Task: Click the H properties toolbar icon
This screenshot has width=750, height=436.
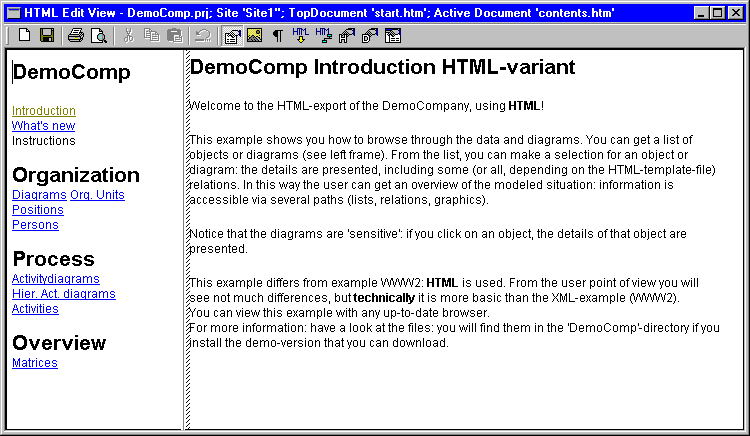Action: coord(347,35)
